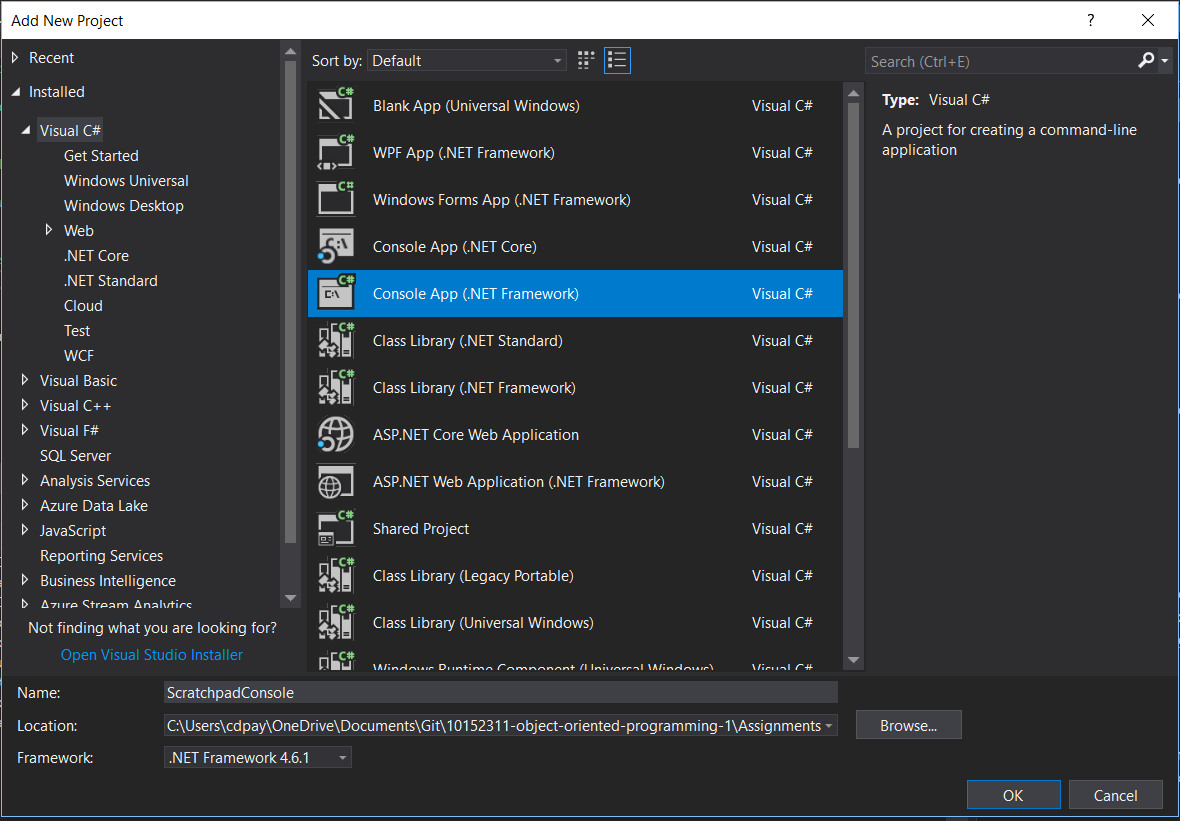Collapse the Visual C# tree node
1180x821 pixels.
[26, 130]
